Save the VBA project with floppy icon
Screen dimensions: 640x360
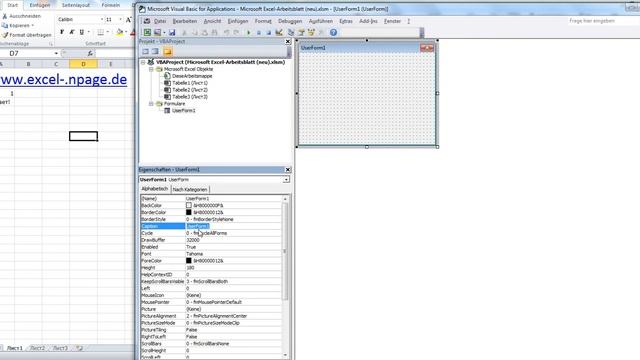pyautogui.click(x=172, y=32)
